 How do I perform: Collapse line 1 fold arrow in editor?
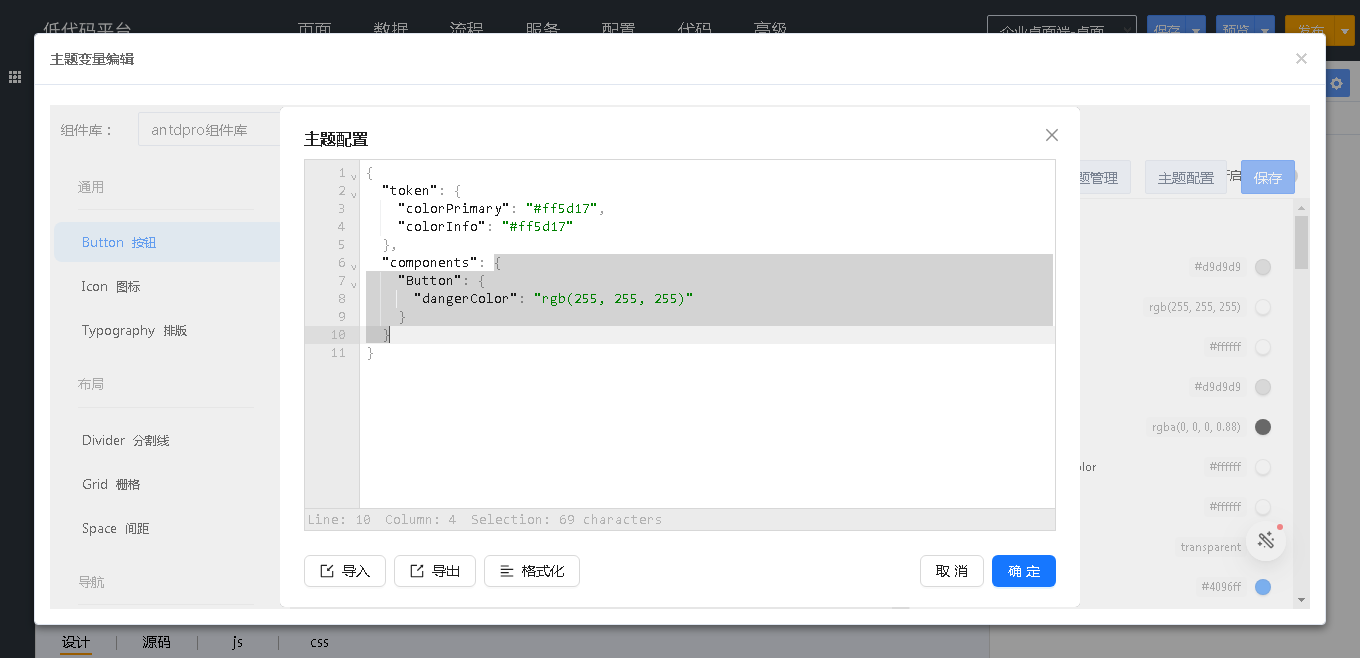[353, 176]
